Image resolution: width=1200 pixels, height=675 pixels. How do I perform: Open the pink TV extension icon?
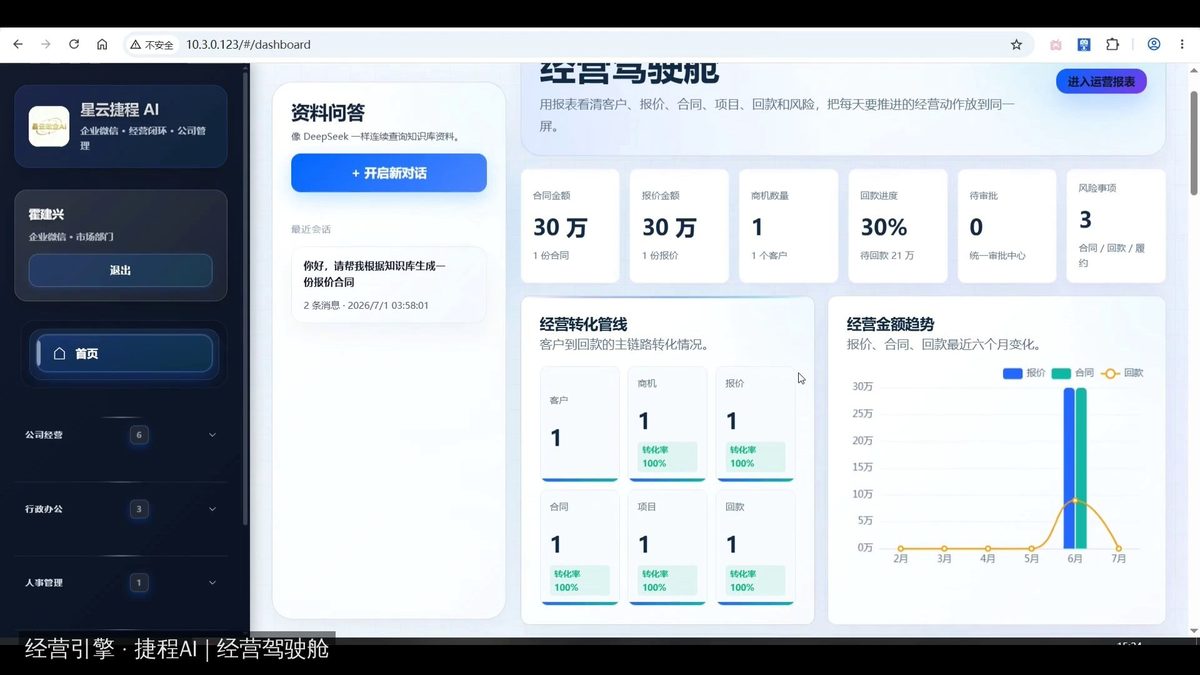pos(1055,45)
